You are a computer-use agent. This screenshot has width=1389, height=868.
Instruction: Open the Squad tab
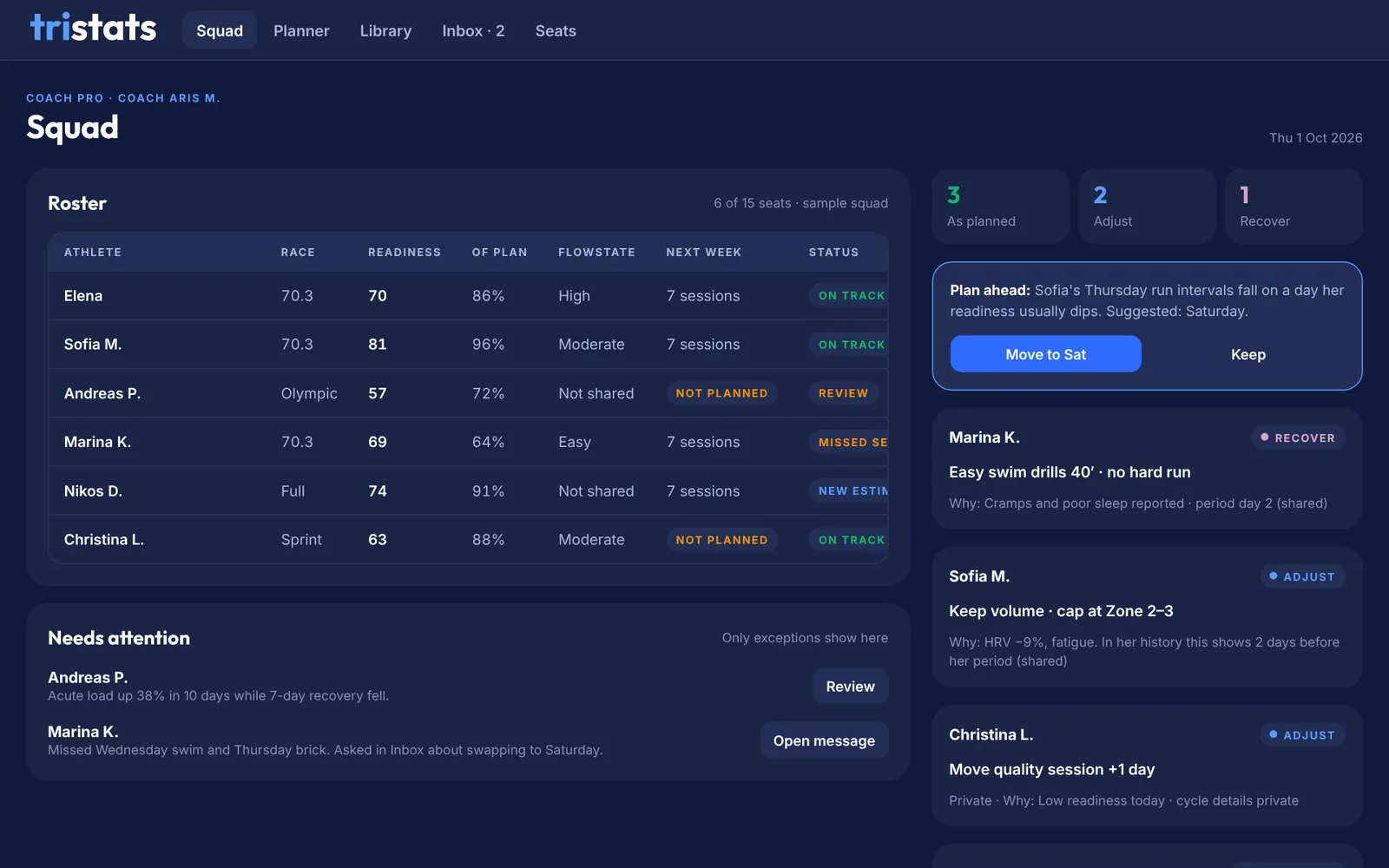pyautogui.click(x=220, y=30)
